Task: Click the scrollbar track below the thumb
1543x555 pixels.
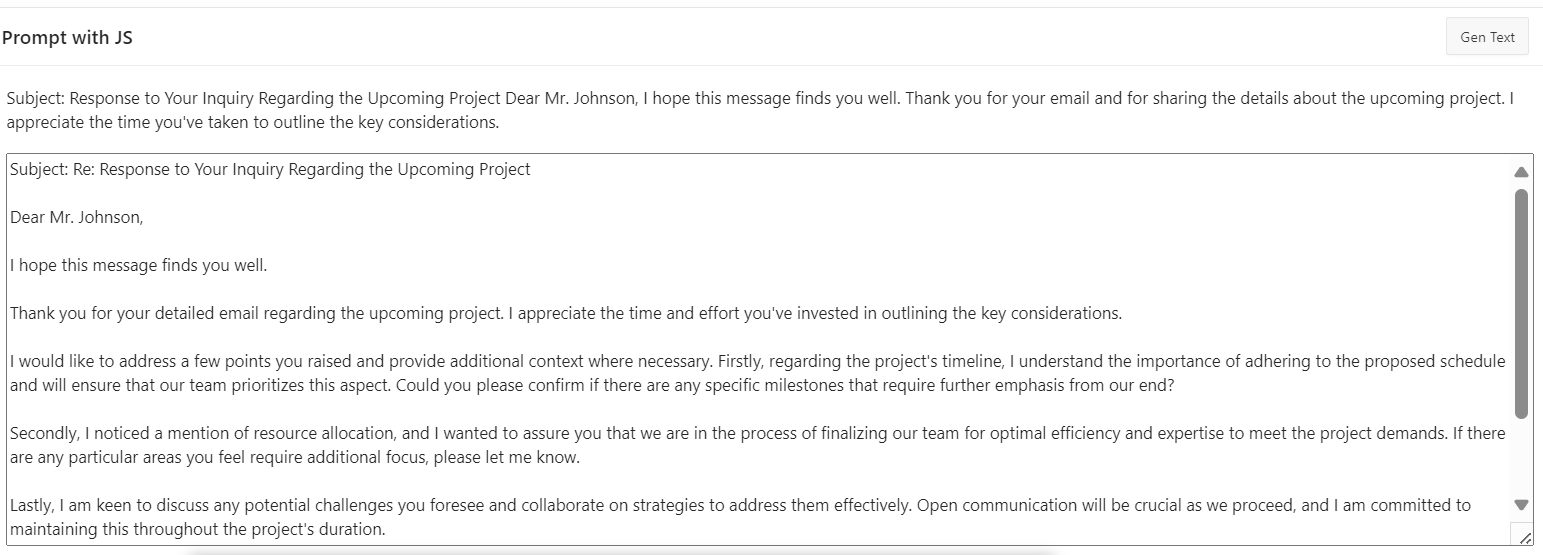Action: pos(1521,460)
